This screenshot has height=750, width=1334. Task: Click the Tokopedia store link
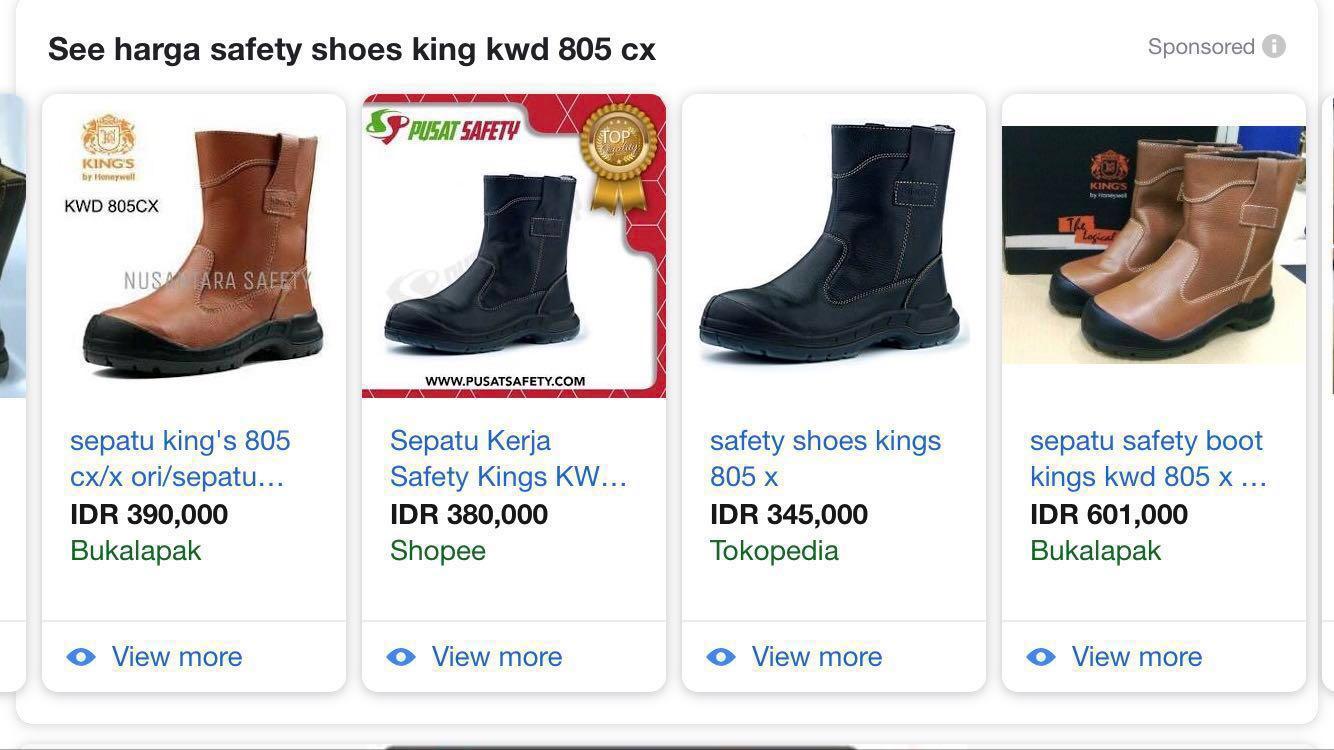773,550
